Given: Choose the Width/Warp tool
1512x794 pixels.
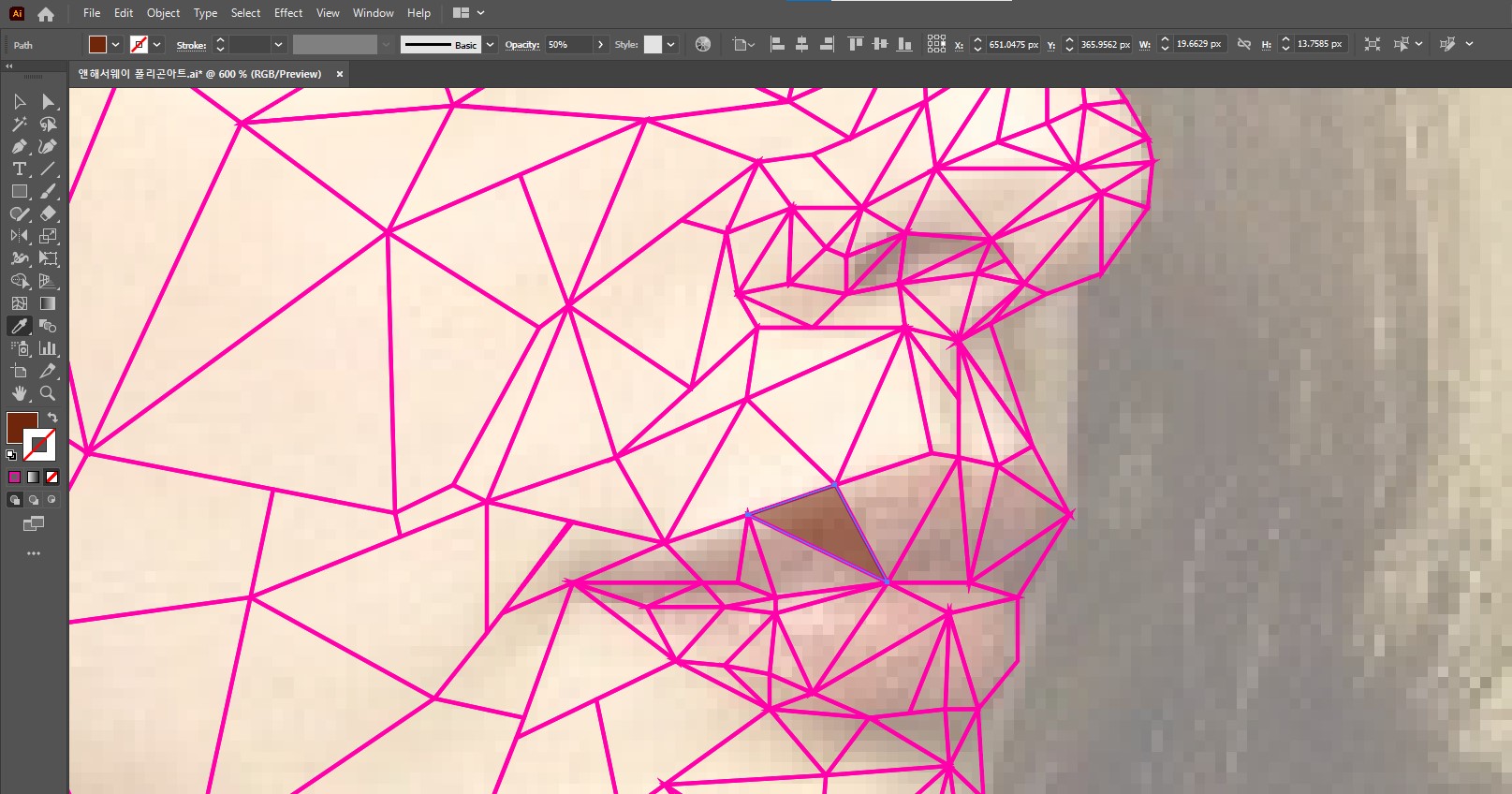Looking at the screenshot, I should coord(20,258).
